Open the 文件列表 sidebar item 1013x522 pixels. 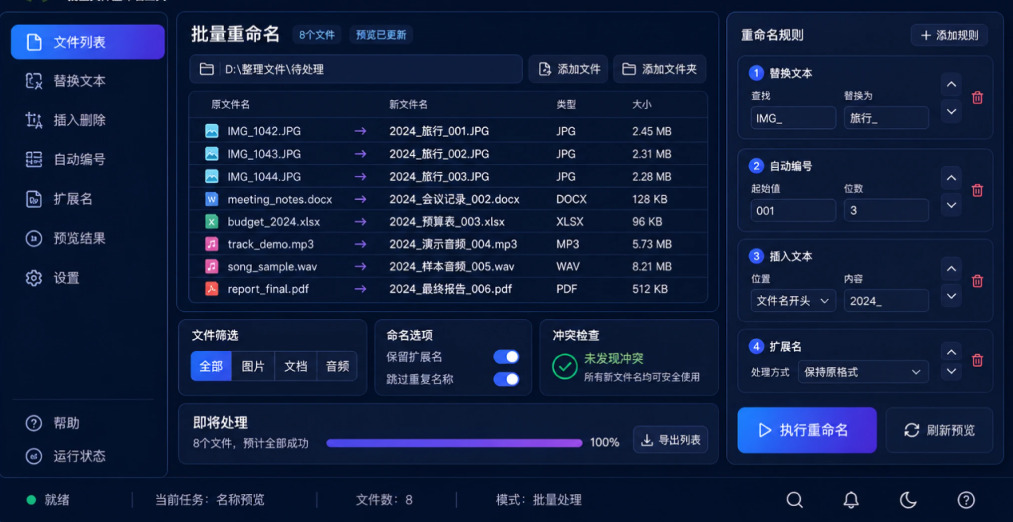point(87,42)
